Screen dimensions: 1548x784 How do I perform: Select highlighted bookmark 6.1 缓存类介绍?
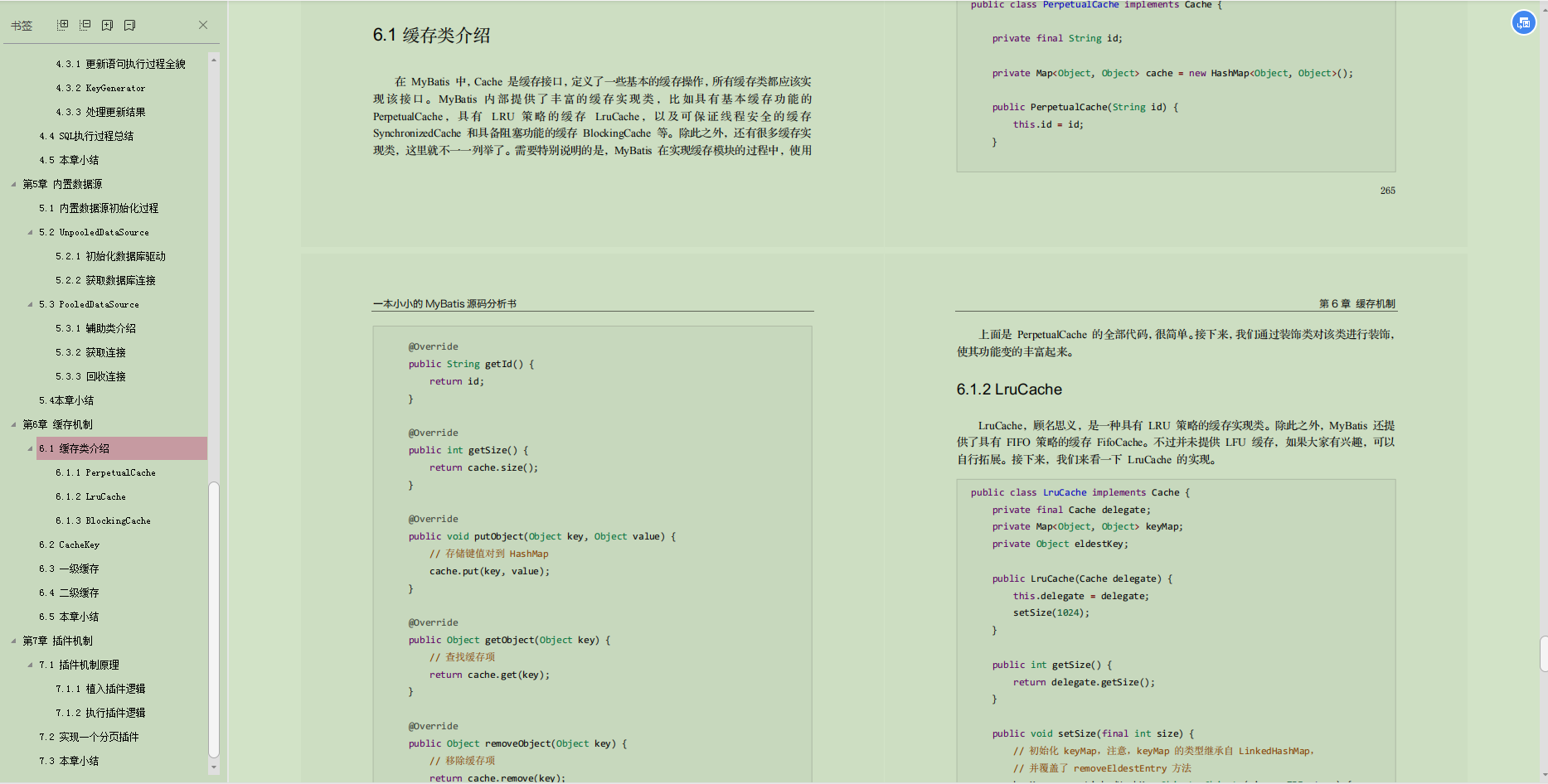click(x=121, y=448)
